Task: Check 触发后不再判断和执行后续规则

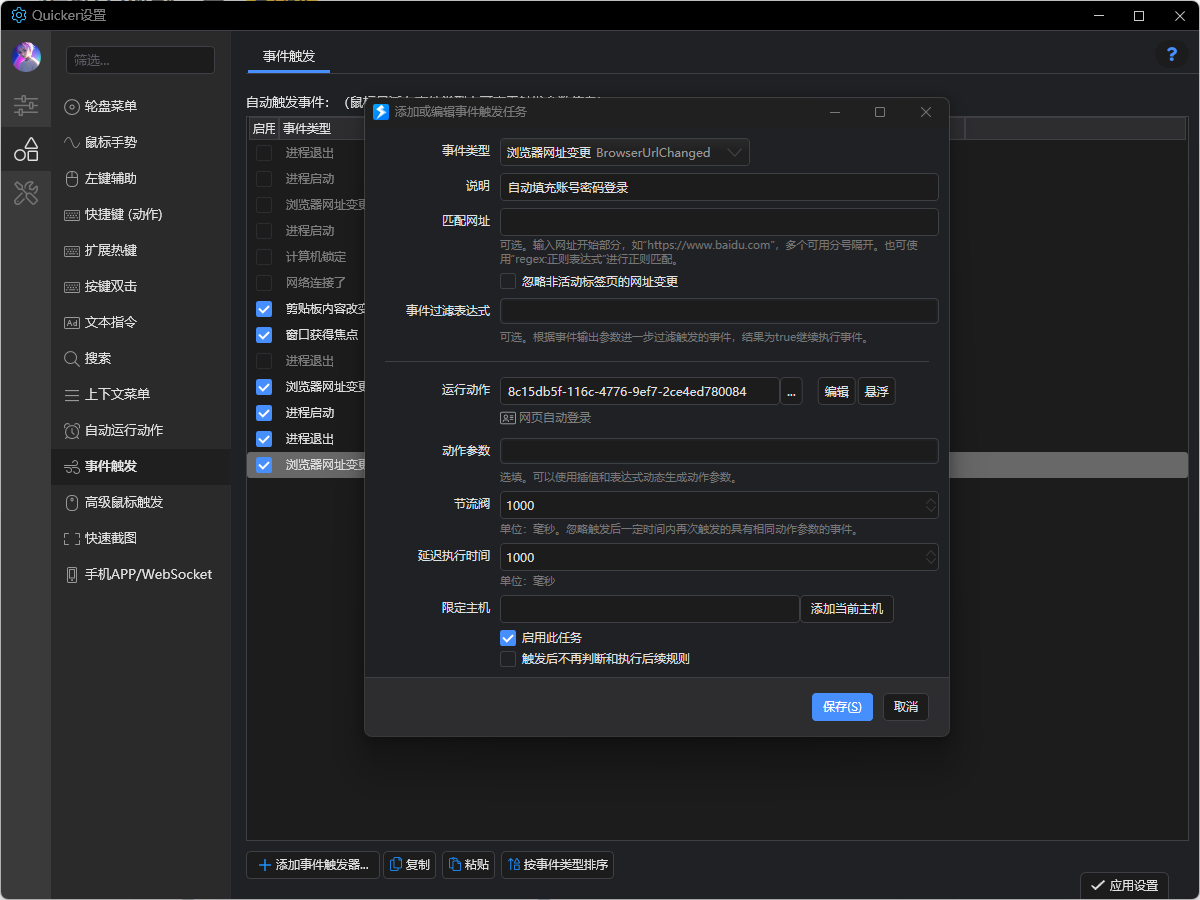Action: 508,659
